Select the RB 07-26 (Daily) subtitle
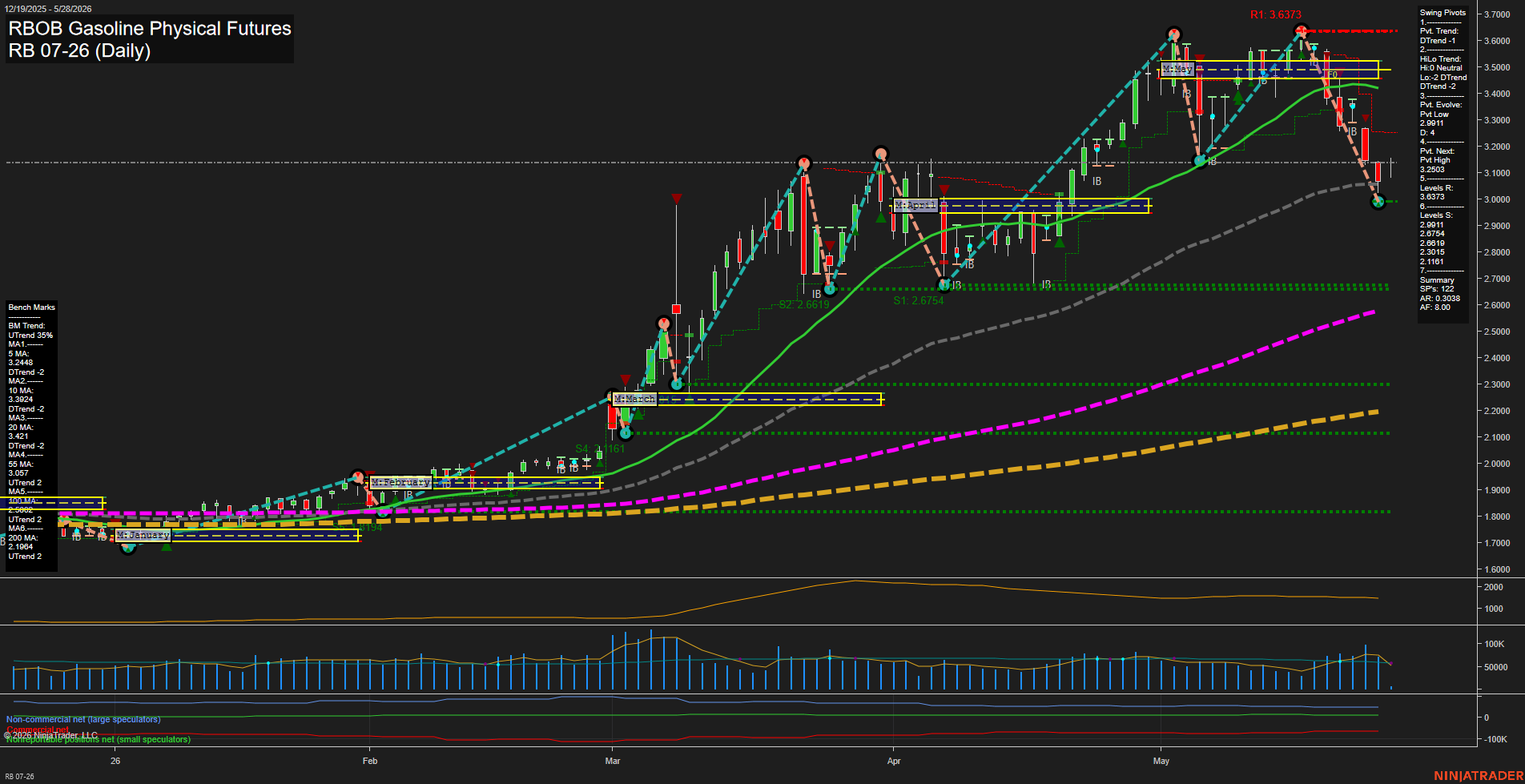This screenshot has height=784, width=1525. (79, 50)
